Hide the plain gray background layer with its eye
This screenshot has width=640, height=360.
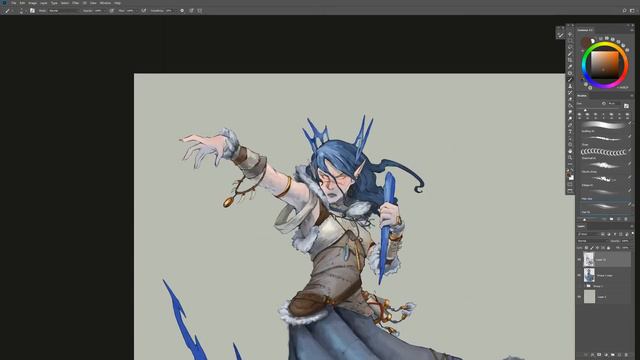(579, 297)
